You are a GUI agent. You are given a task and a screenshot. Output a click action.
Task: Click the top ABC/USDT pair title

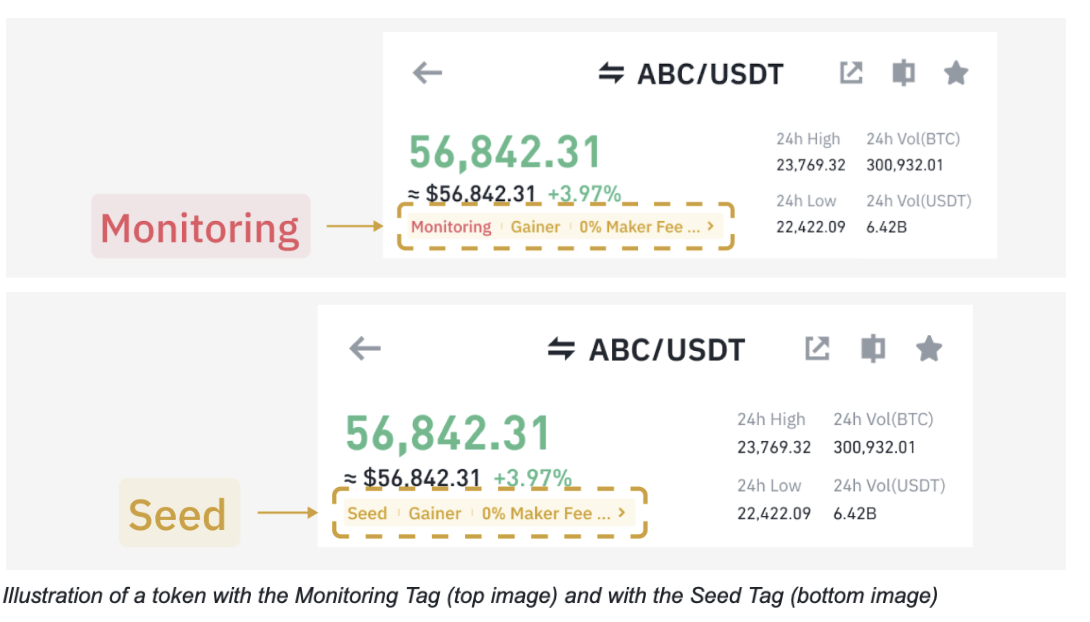pos(710,74)
